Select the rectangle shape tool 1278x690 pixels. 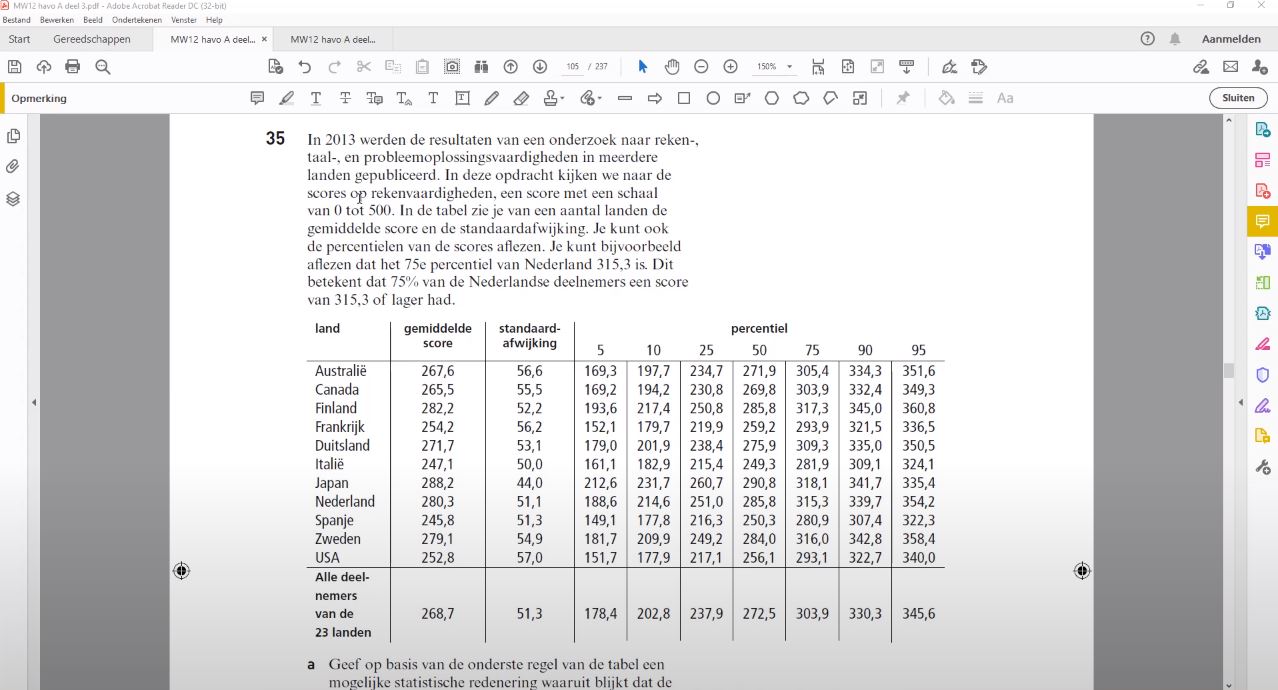click(x=684, y=98)
